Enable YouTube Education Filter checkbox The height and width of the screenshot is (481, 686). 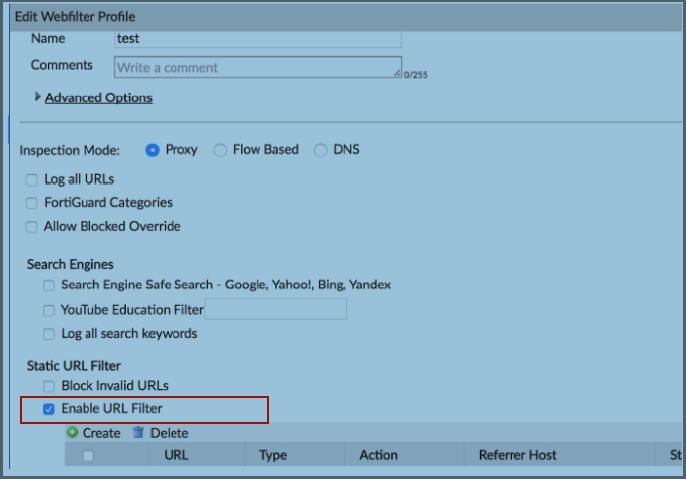pos(49,310)
